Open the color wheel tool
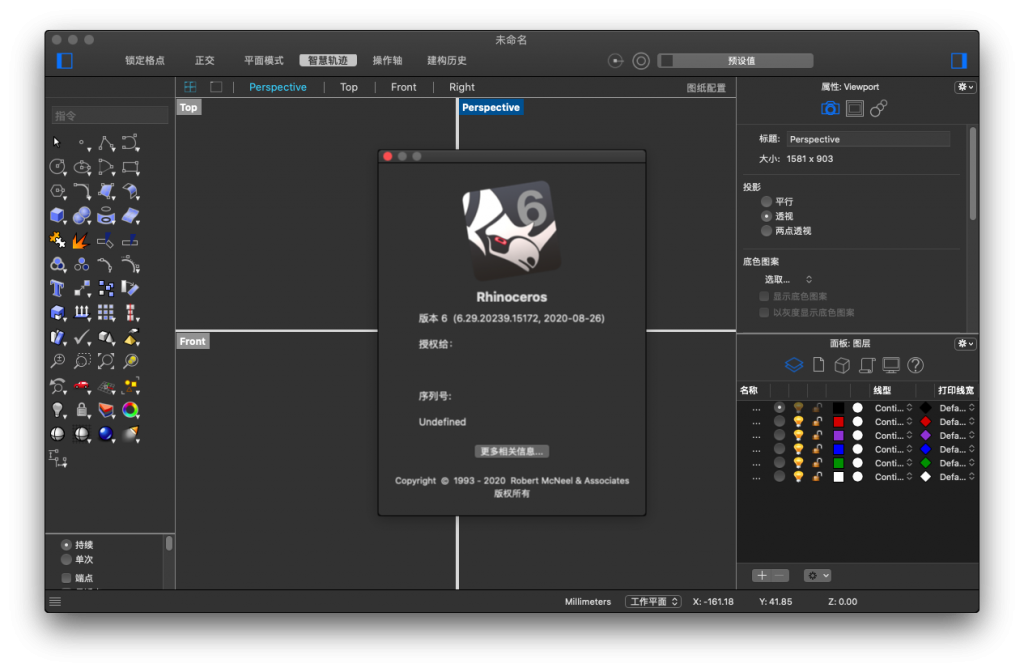Image resolution: width=1024 pixels, height=672 pixels. pyautogui.click(x=131, y=409)
